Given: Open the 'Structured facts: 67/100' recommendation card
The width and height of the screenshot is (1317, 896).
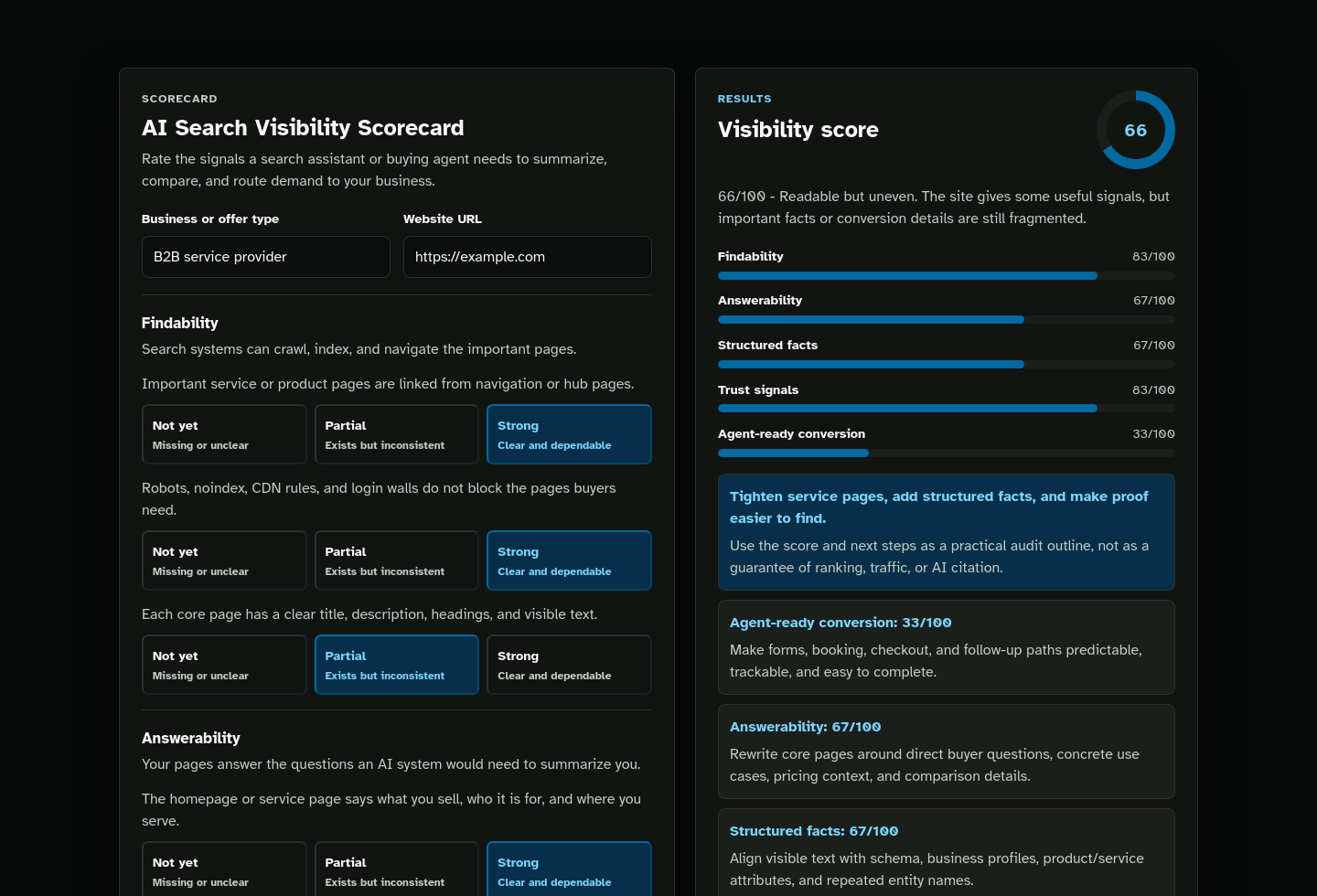Looking at the screenshot, I should (947, 852).
